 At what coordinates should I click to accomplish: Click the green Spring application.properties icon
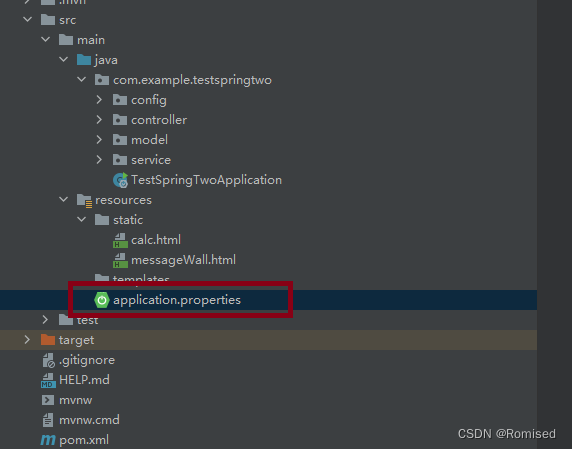click(x=102, y=300)
